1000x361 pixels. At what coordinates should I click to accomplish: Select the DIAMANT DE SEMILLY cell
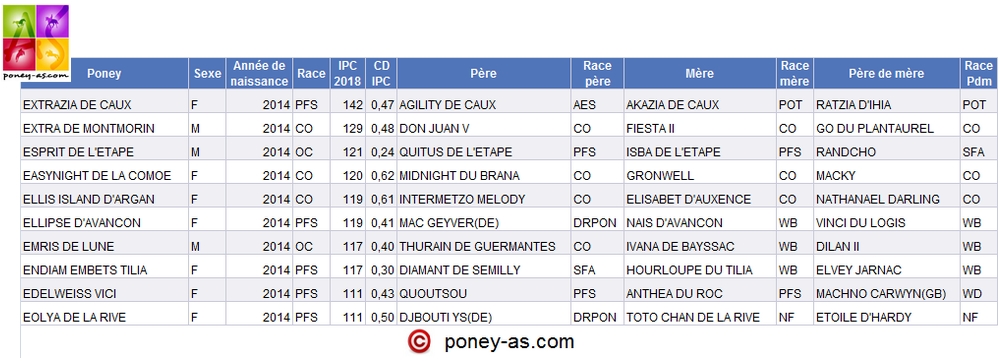pyautogui.click(x=483, y=270)
